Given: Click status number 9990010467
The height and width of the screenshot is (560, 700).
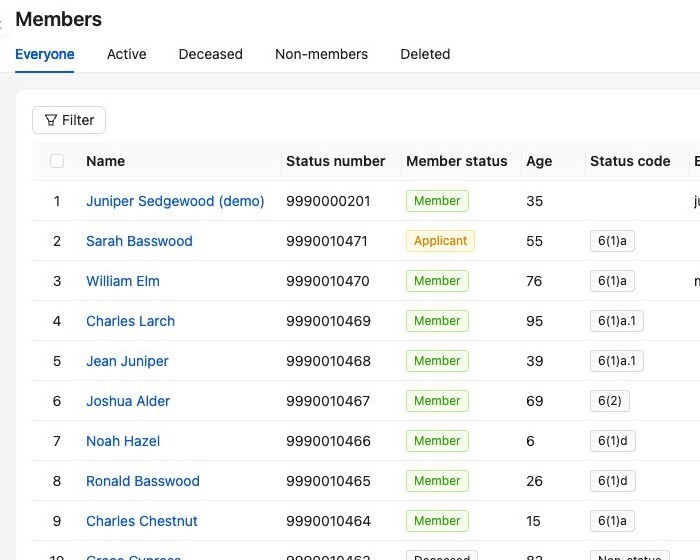Looking at the screenshot, I should tap(328, 401).
